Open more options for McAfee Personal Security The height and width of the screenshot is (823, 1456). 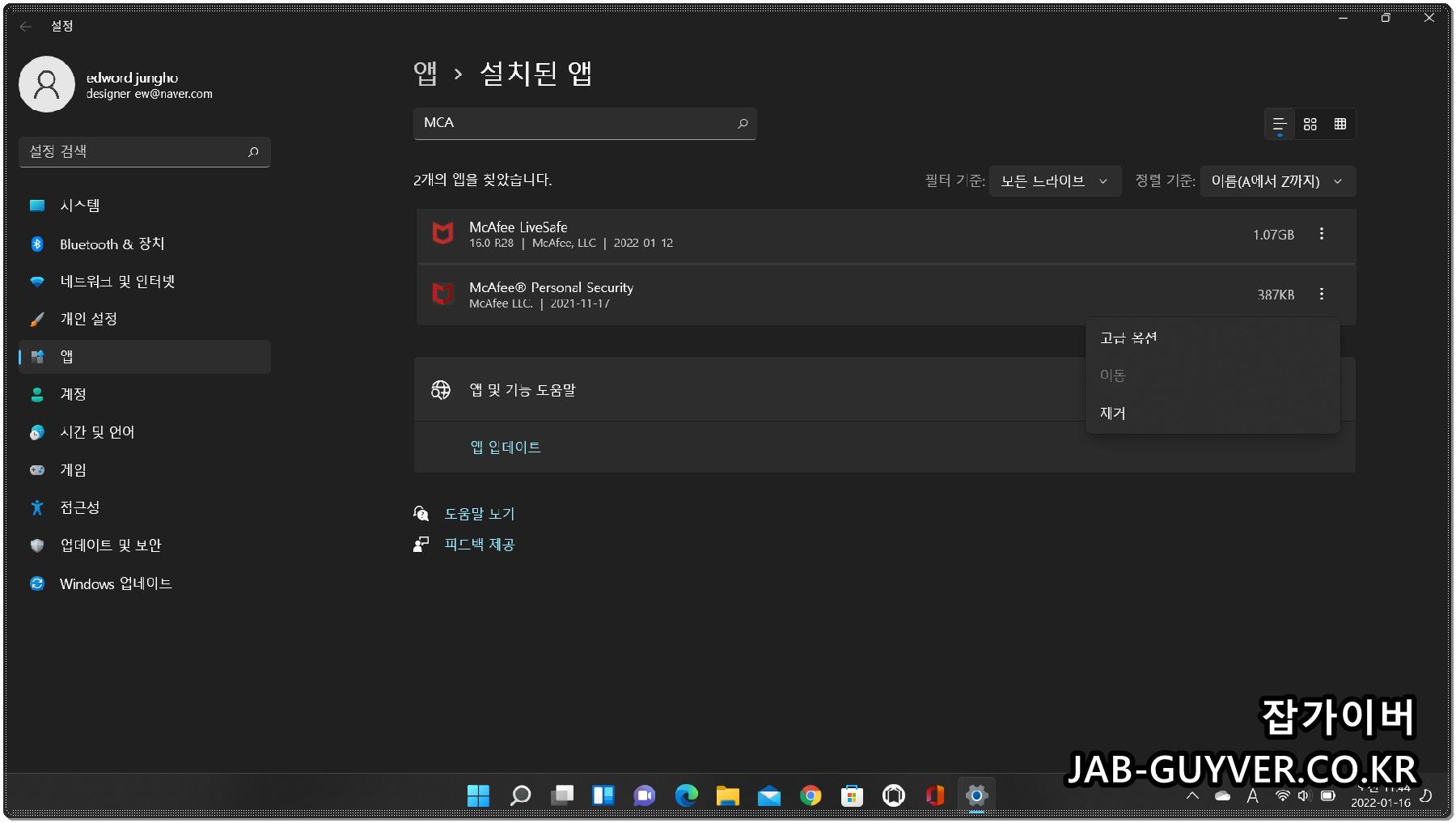click(x=1322, y=294)
